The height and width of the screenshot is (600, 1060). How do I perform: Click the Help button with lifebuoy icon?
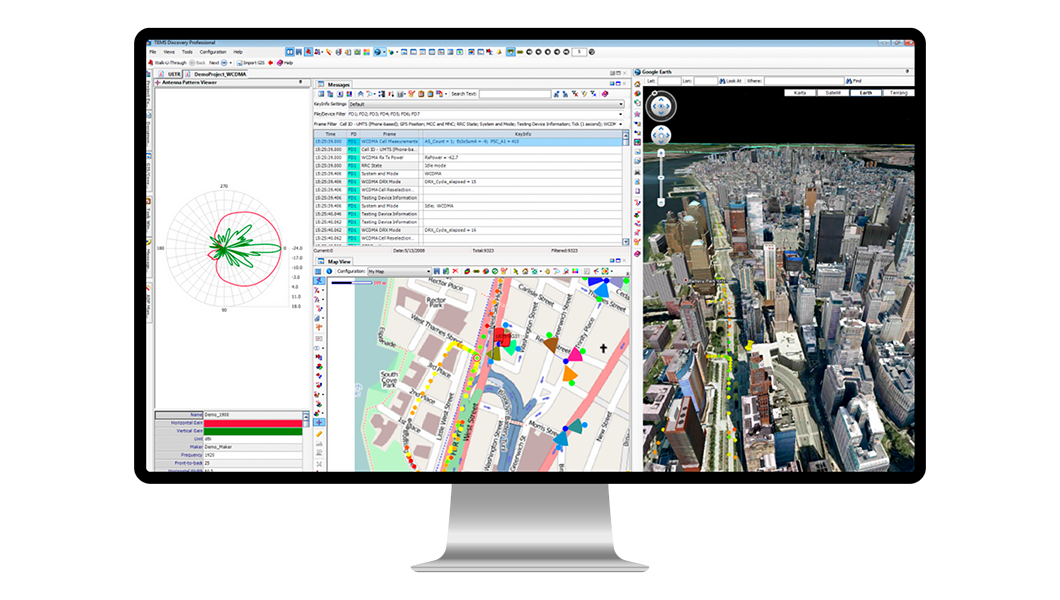coord(285,63)
